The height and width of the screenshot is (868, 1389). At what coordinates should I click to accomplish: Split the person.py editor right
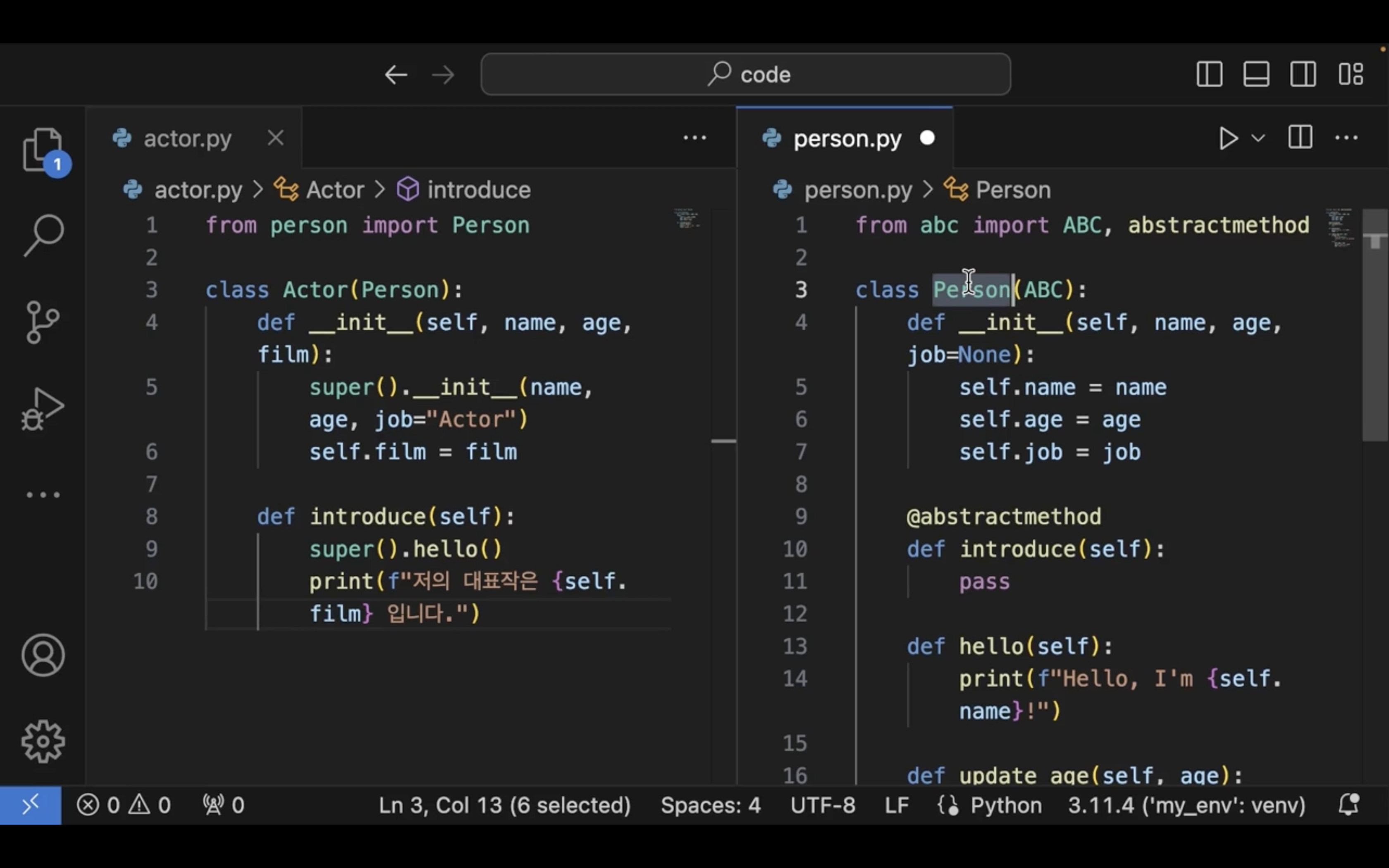pyautogui.click(x=1300, y=138)
